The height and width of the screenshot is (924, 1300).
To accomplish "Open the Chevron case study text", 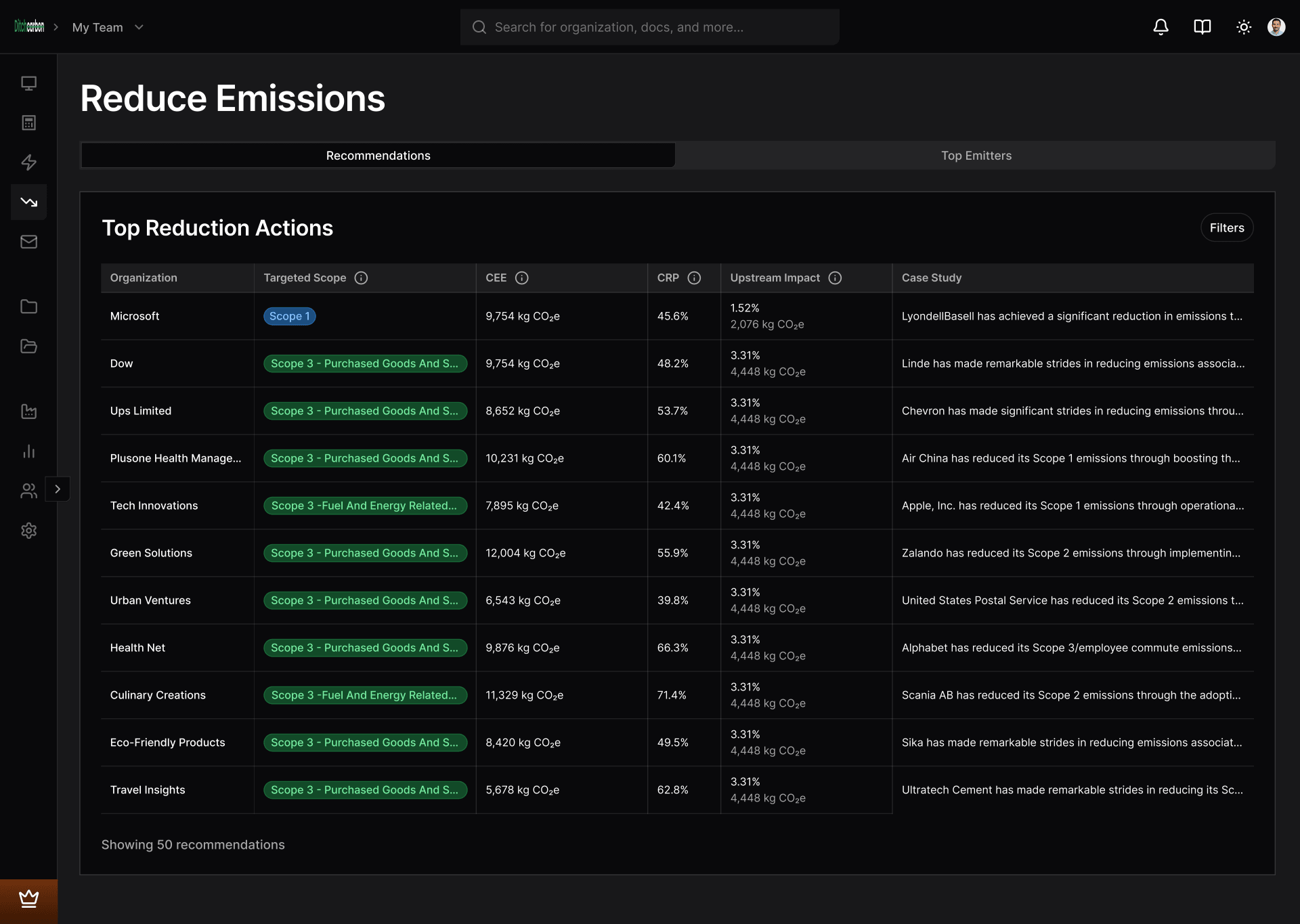I will point(1072,411).
